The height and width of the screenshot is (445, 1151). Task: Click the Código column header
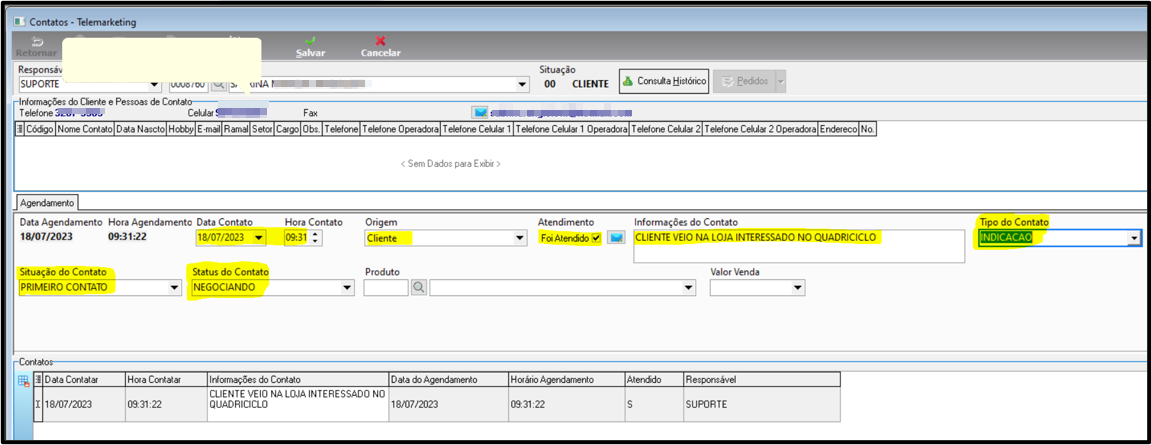pos(40,129)
